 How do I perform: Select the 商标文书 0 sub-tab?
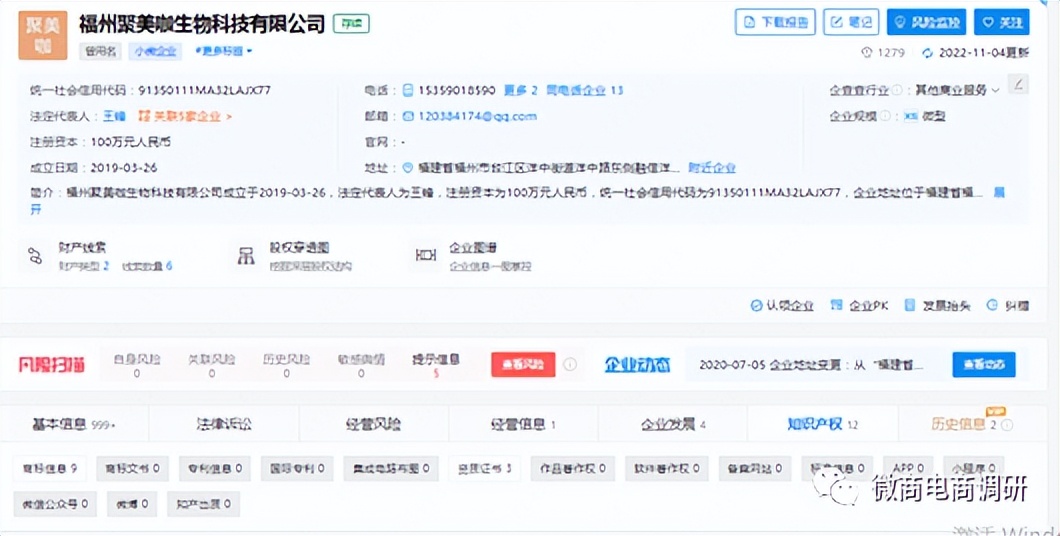pos(132,468)
